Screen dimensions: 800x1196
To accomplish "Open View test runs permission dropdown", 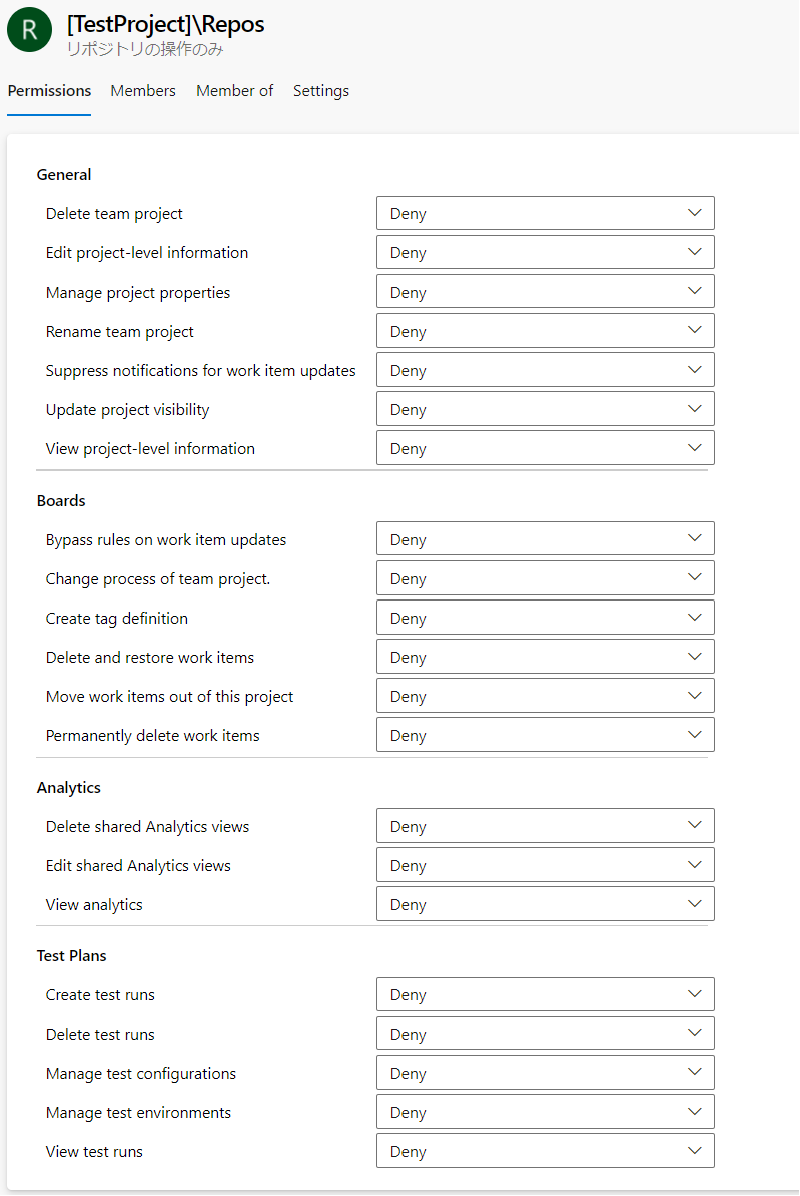I will [545, 1151].
